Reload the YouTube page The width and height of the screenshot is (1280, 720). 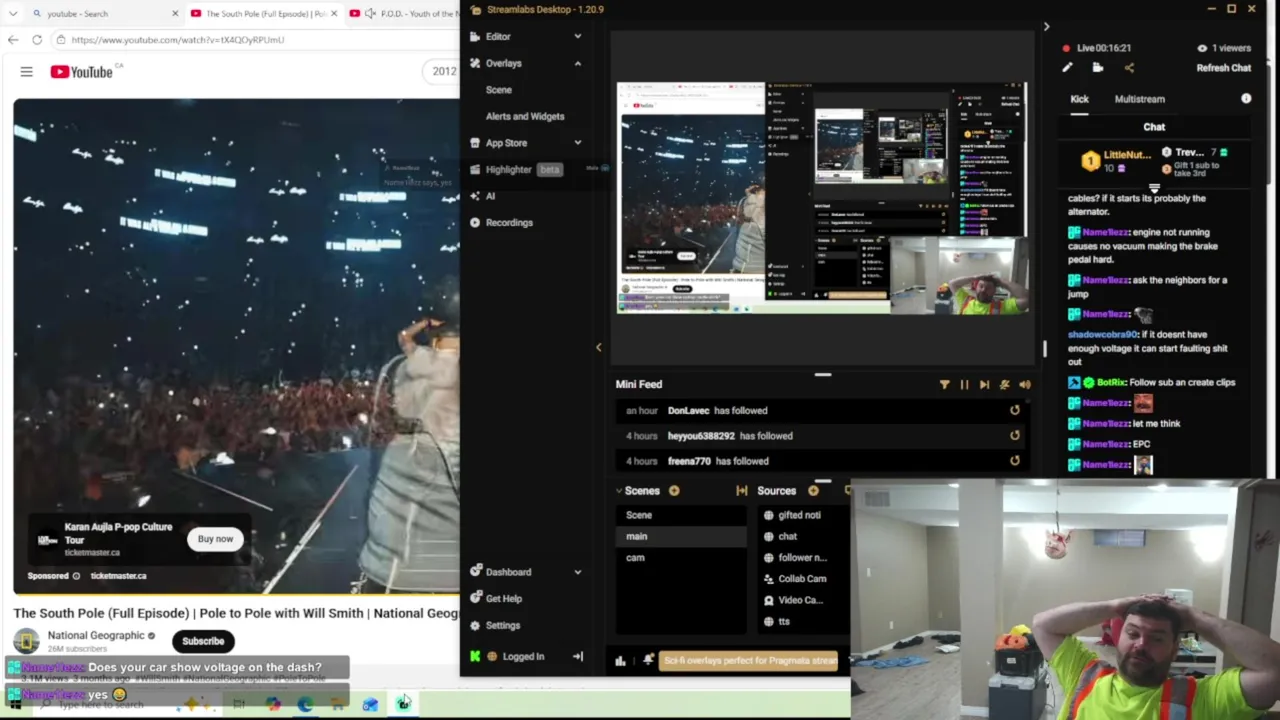pos(37,40)
